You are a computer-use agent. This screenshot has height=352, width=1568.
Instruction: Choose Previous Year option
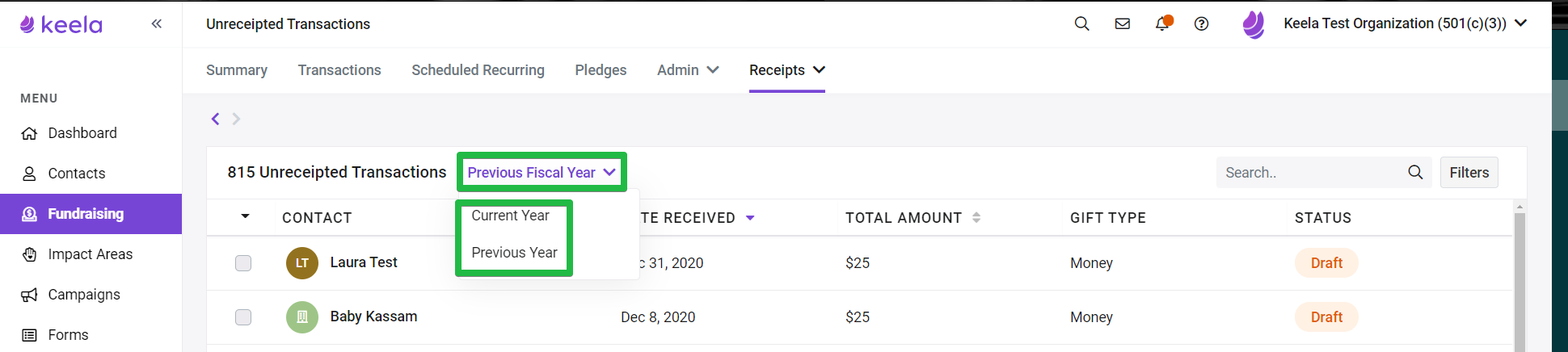[515, 253]
